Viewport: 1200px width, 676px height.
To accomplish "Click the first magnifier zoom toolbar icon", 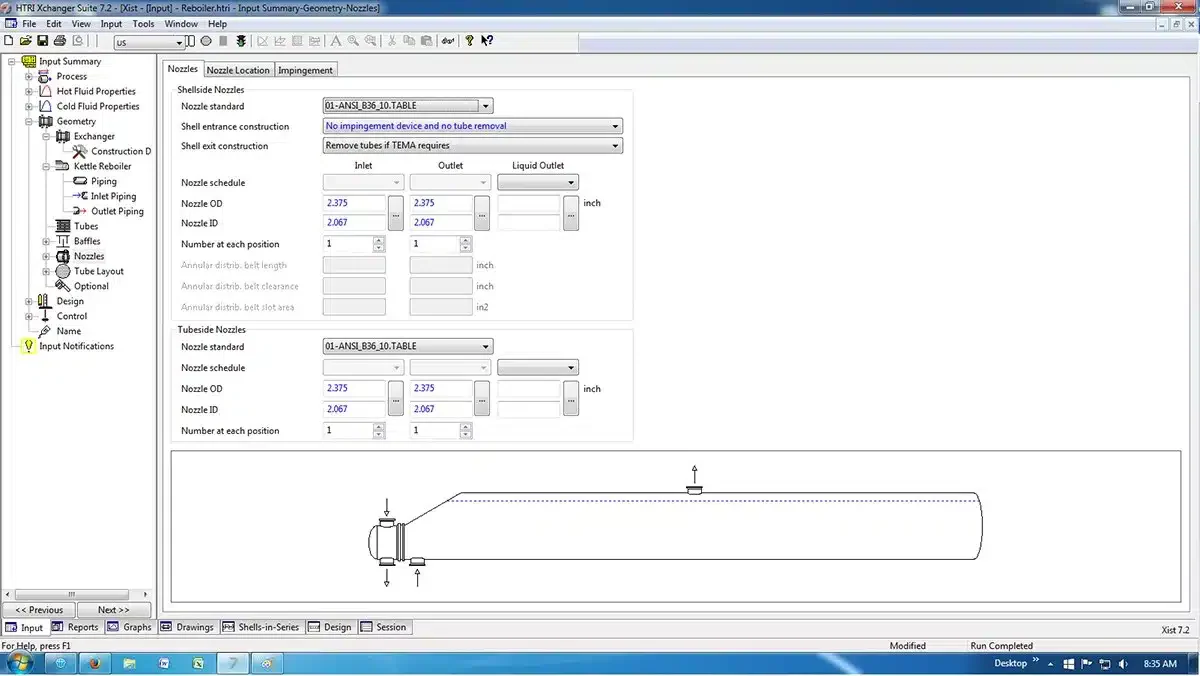I will (353, 41).
